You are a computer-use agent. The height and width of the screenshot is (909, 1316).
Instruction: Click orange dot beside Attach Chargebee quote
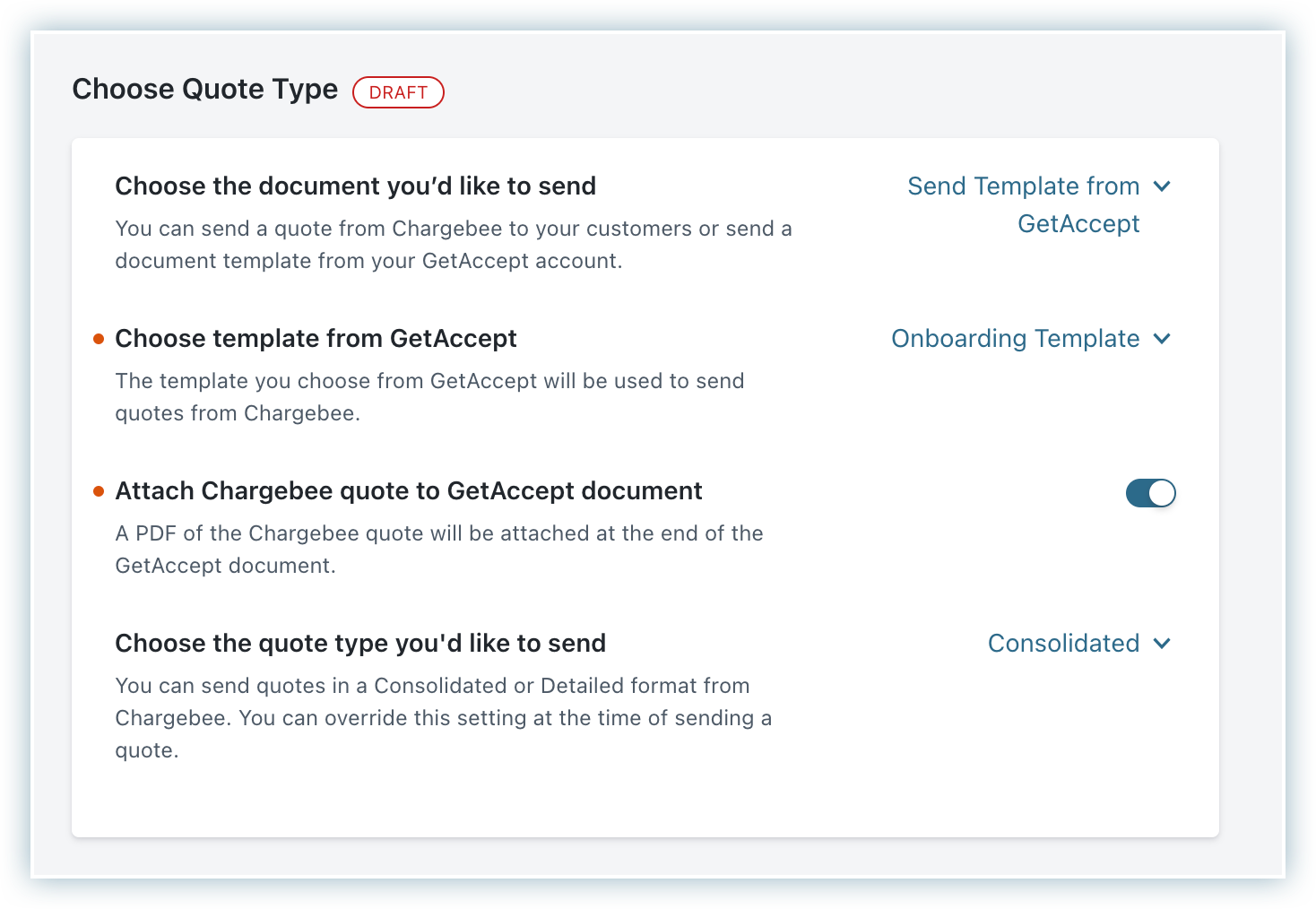(x=99, y=491)
